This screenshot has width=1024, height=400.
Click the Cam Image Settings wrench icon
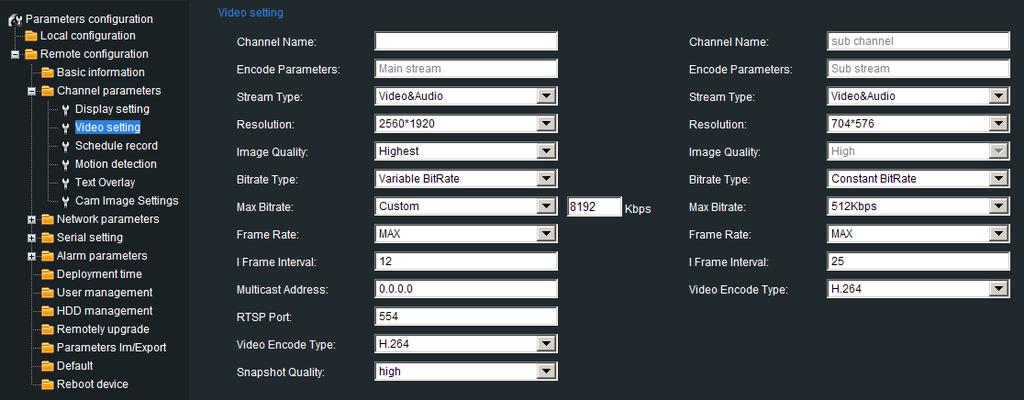coord(65,201)
